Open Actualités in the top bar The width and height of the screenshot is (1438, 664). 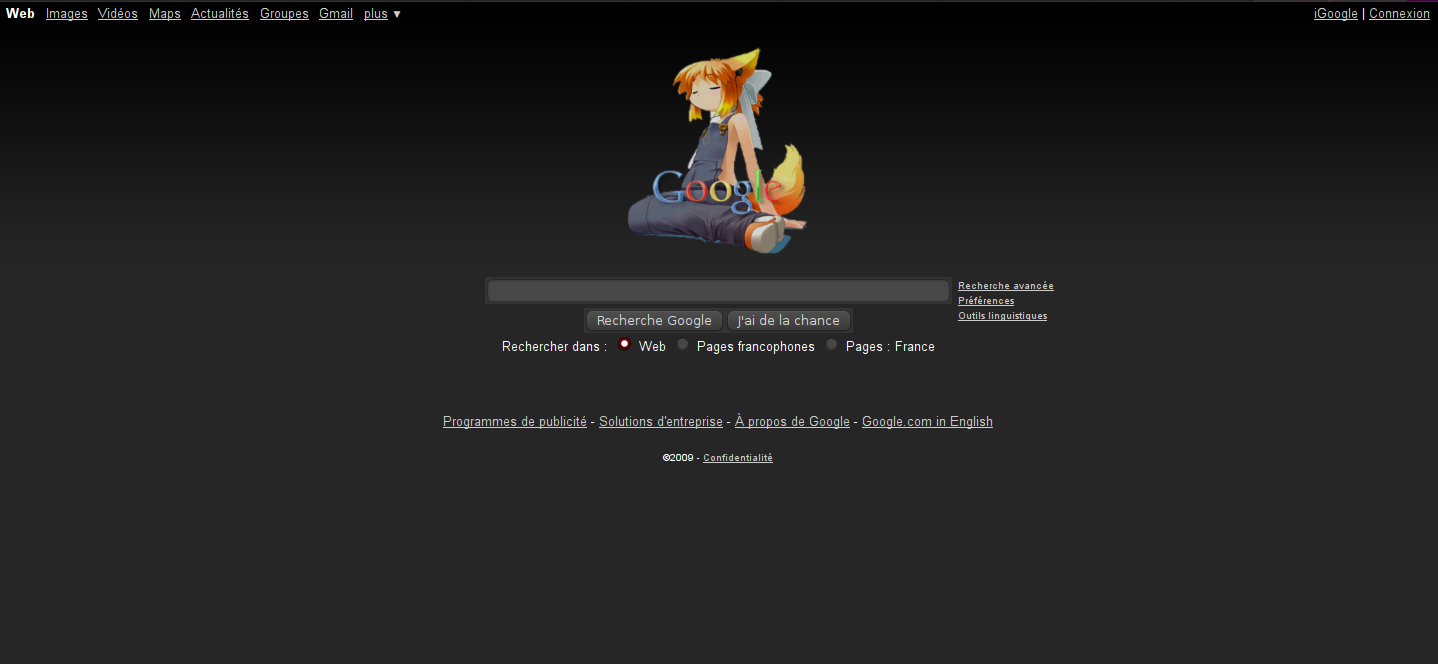point(220,14)
